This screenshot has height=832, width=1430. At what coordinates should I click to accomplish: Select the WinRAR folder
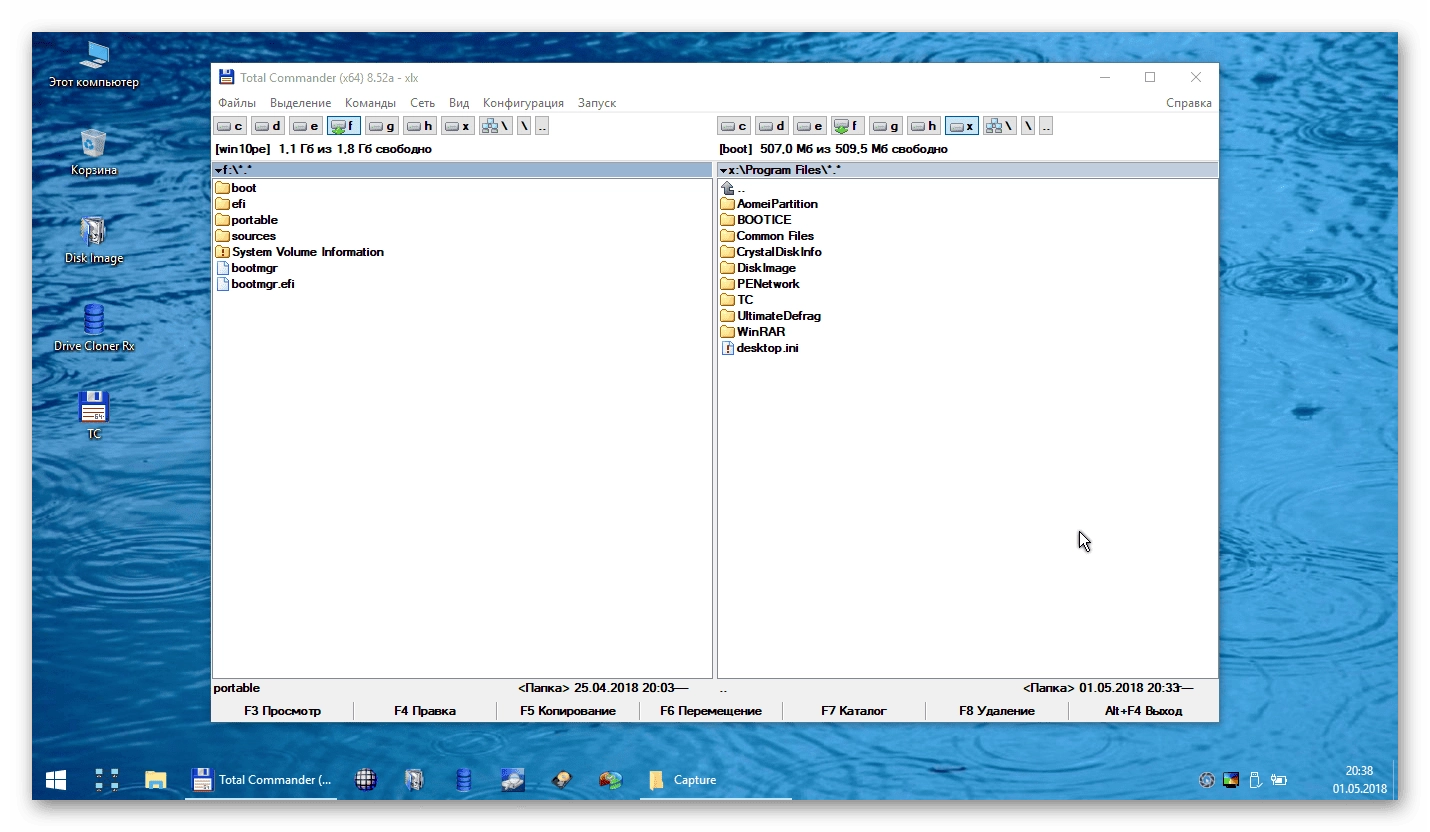pyautogui.click(x=753, y=332)
